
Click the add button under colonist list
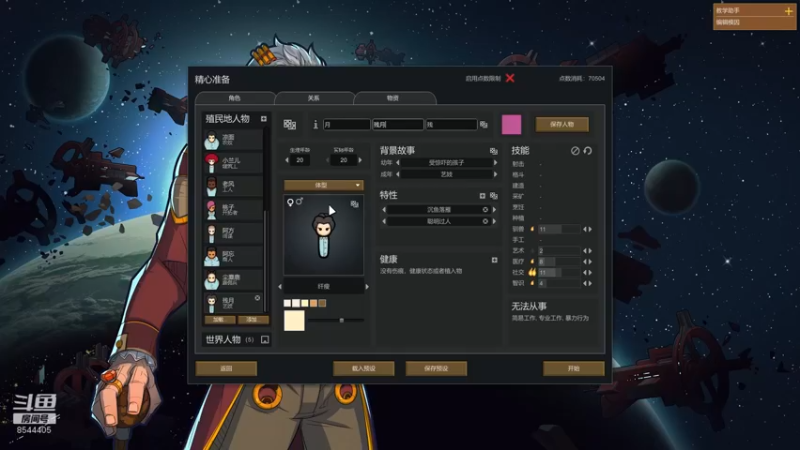point(253,320)
